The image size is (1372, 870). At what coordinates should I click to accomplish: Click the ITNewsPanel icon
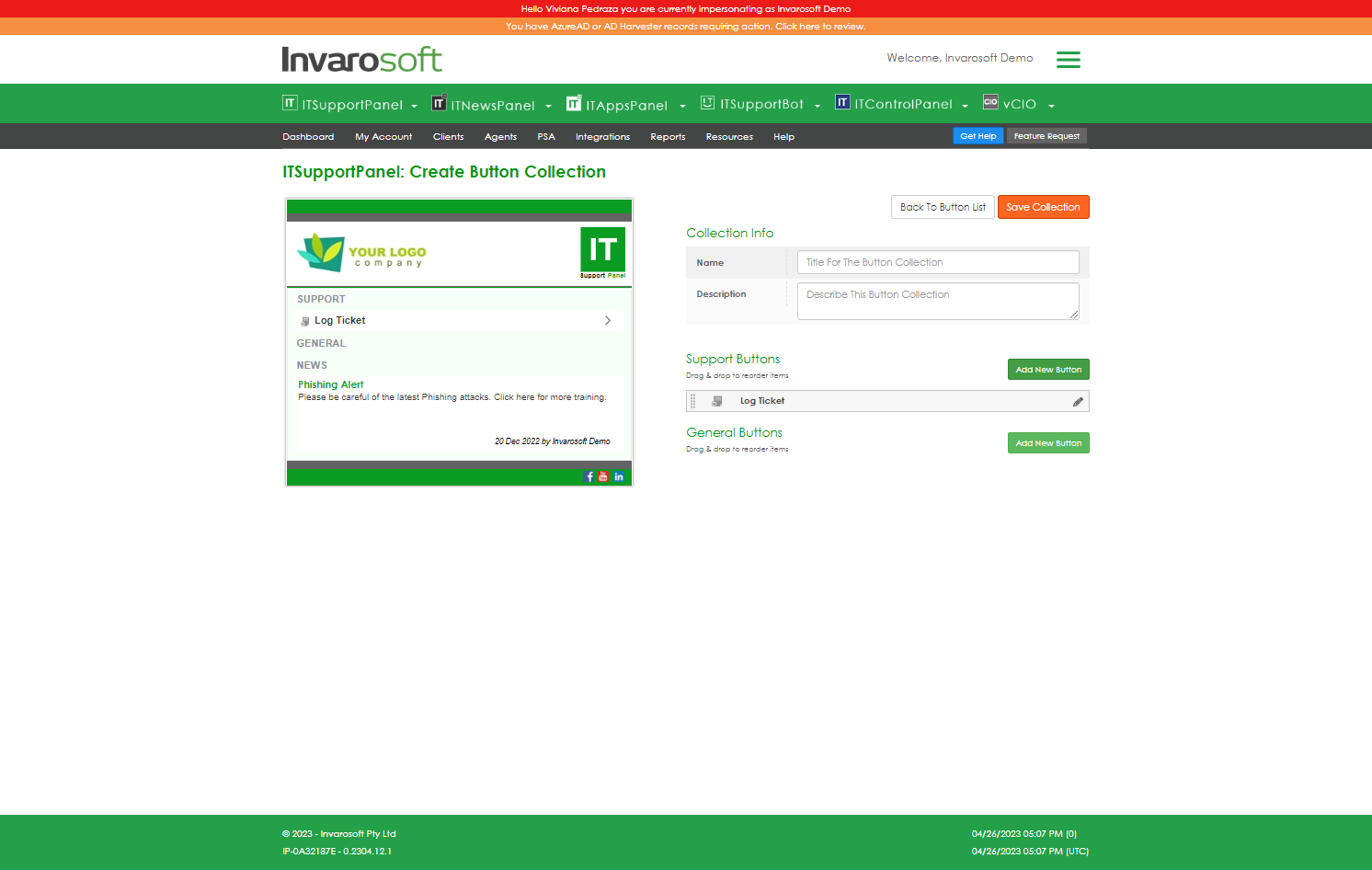(x=439, y=102)
